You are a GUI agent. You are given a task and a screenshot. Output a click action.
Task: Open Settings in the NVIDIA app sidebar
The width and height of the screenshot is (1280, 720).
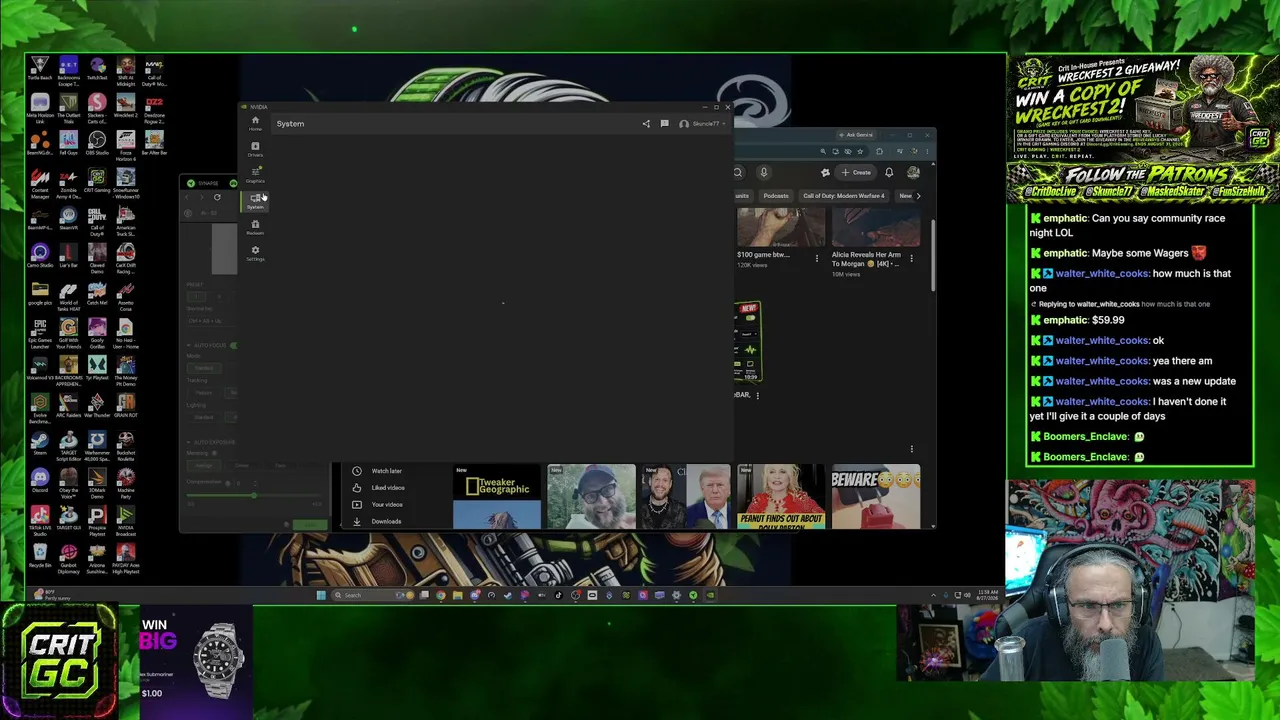coord(255,253)
